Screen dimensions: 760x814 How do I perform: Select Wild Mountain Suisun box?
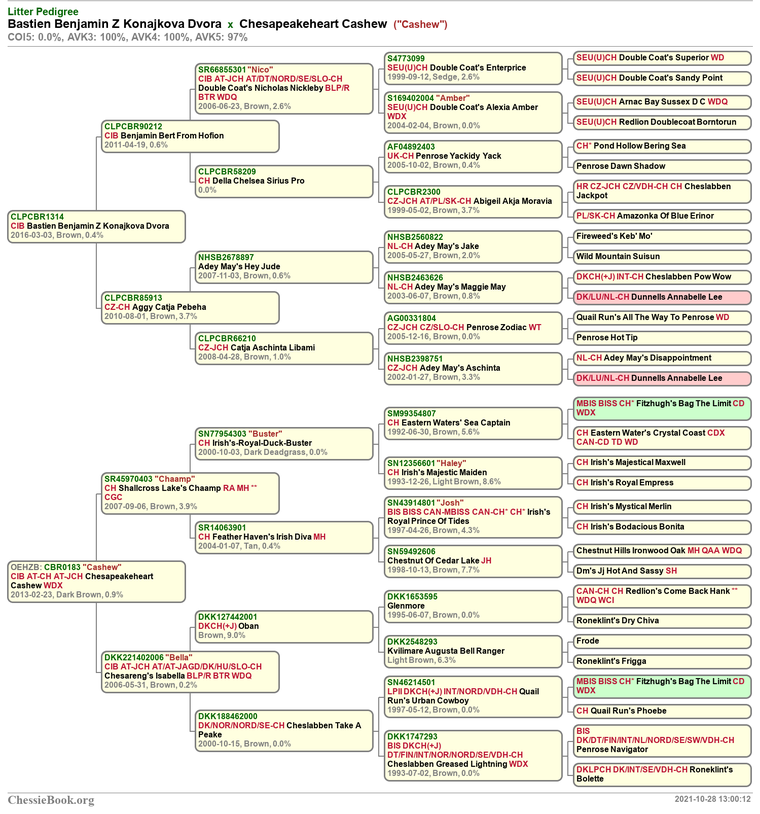point(662,257)
